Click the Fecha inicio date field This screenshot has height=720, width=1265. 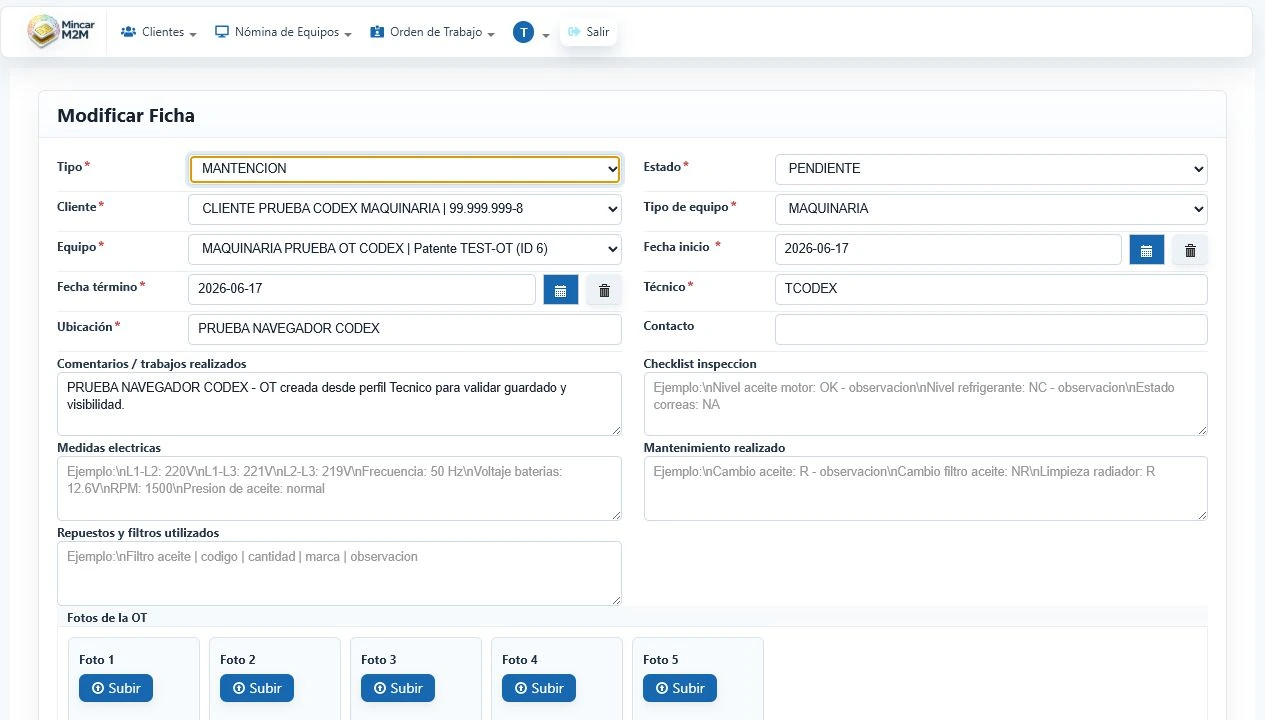coord(948,249)
